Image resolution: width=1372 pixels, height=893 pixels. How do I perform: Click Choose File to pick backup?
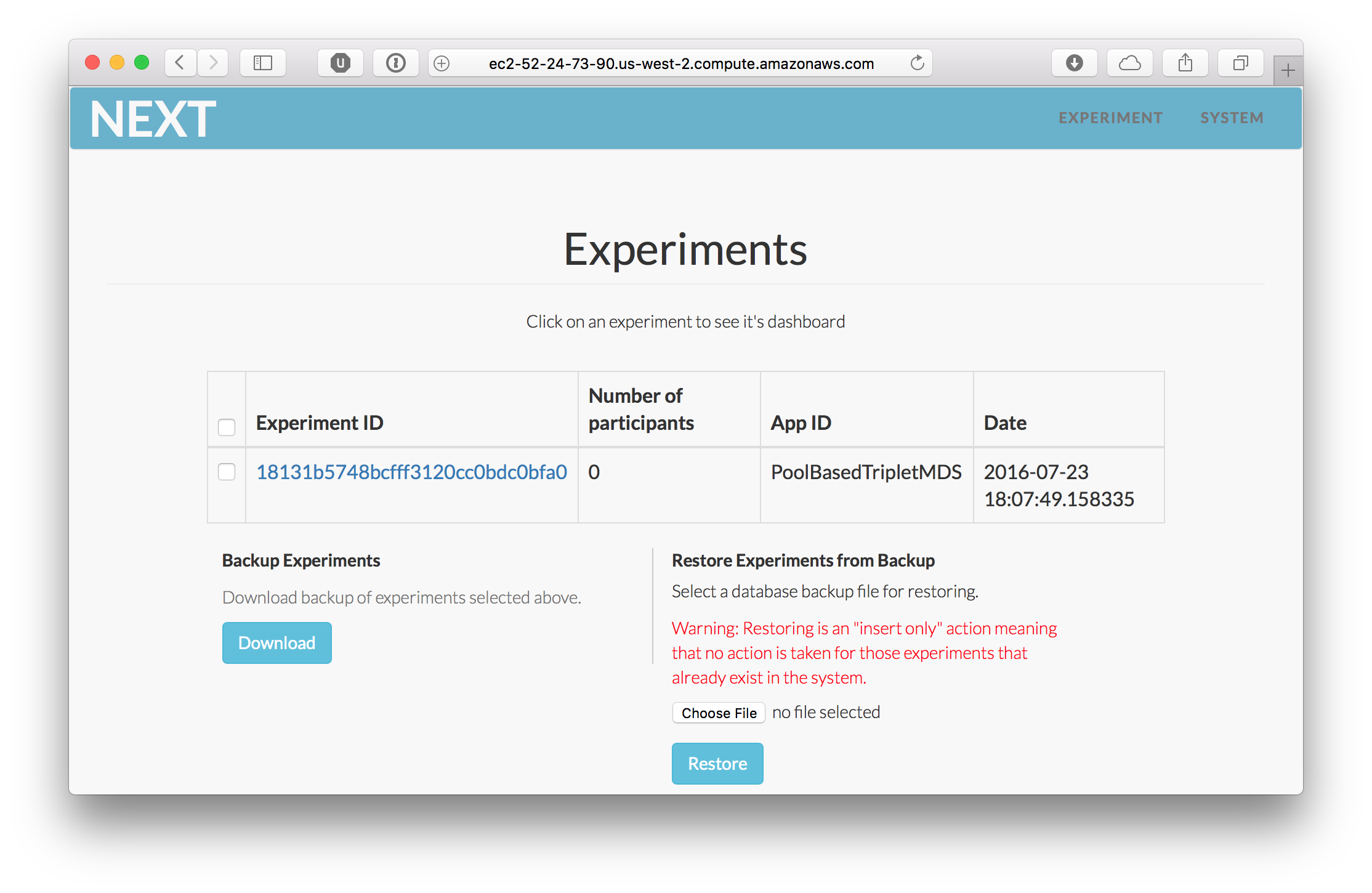point(719,713)
